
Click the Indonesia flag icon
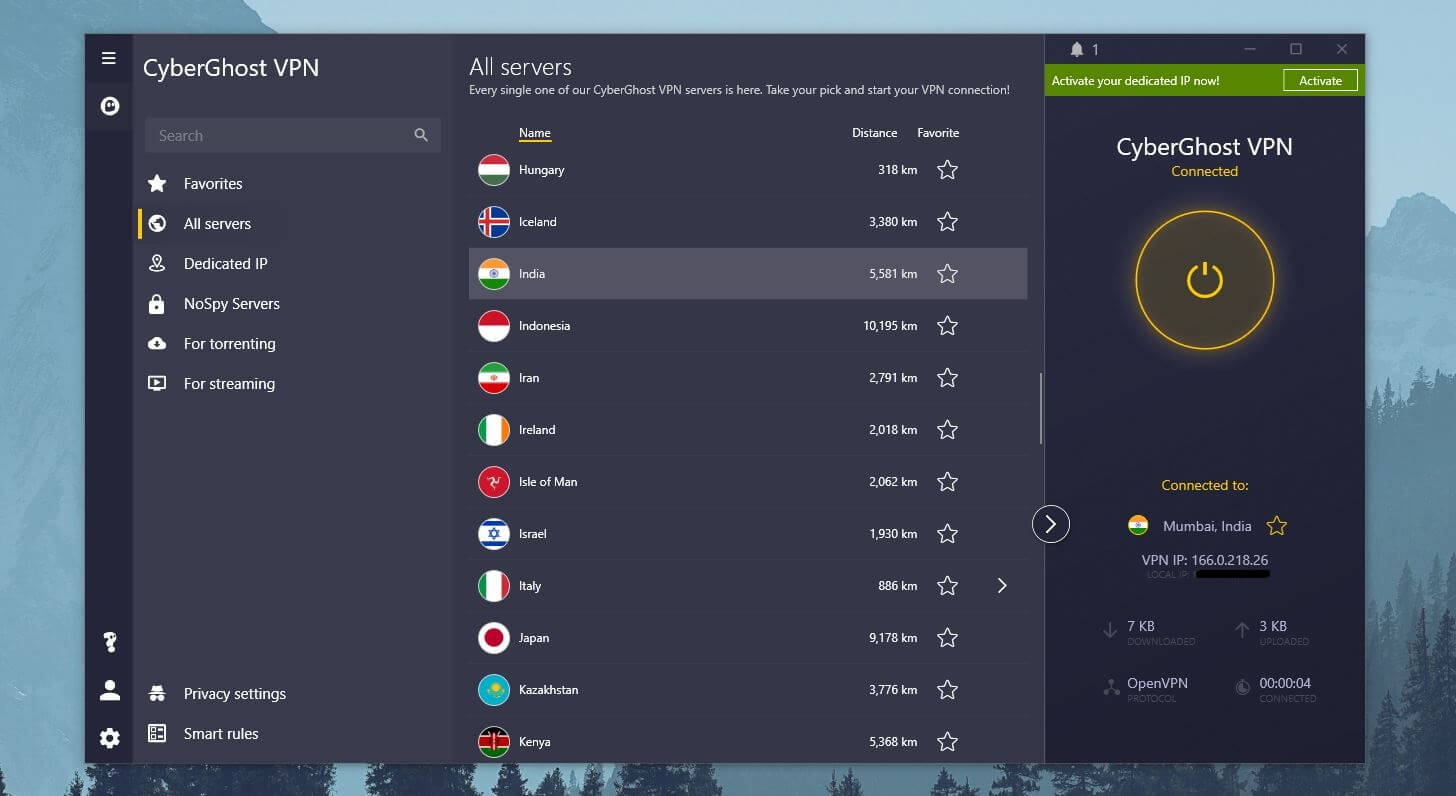pos(494,326)
